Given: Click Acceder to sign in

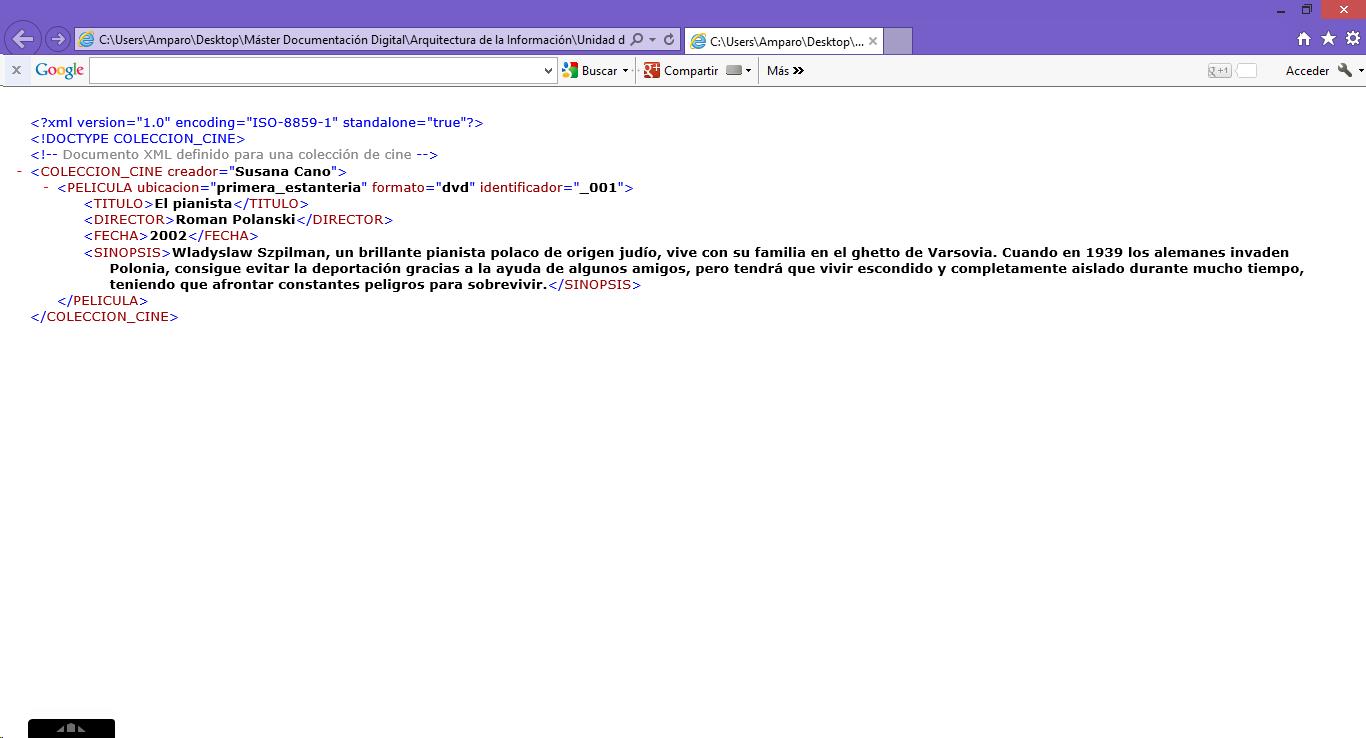Looking at the screenshot, I should [1307, 70].
